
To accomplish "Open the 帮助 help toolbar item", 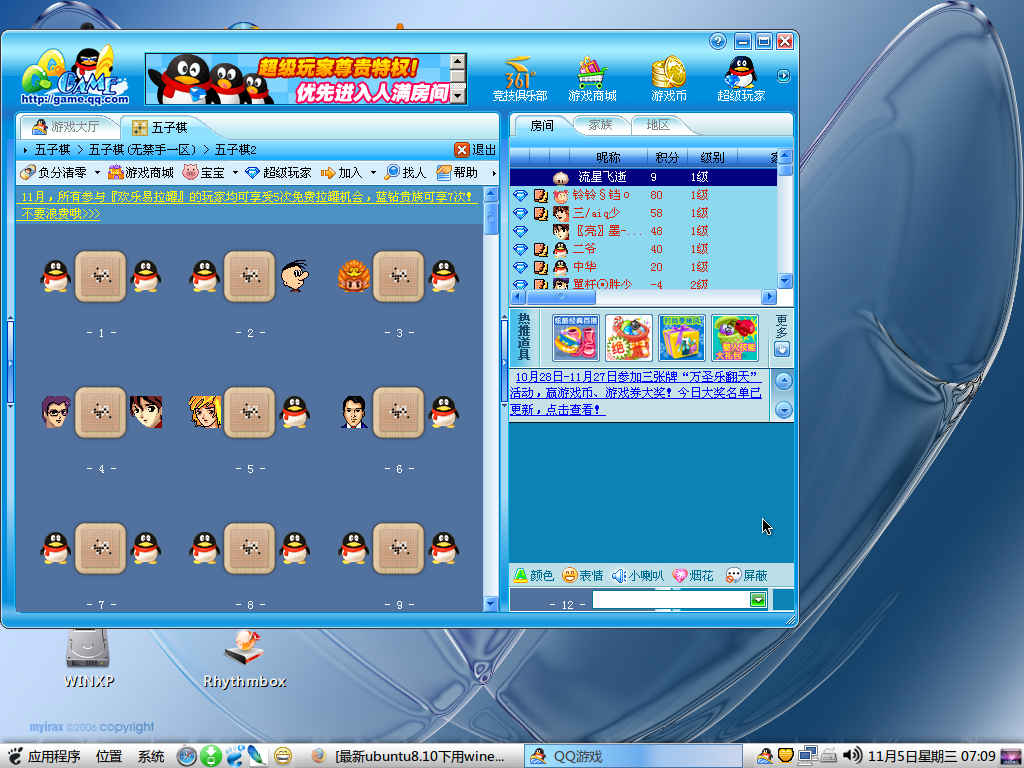I will (457, 172).
